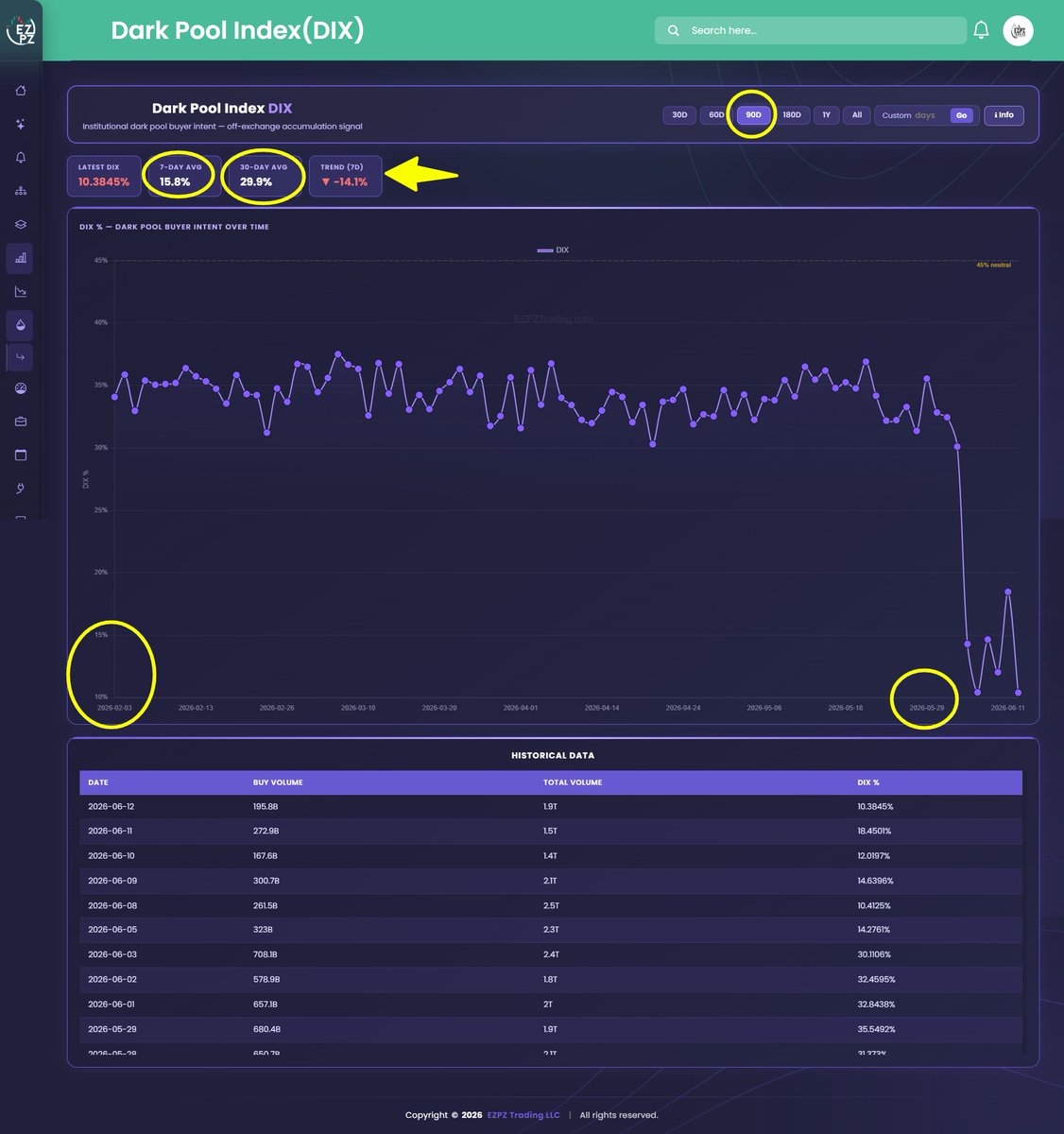Screen dimensions: 1064x1134
Task: Click the plug connector icon in sidebar
Action: [x=21, y=488]
